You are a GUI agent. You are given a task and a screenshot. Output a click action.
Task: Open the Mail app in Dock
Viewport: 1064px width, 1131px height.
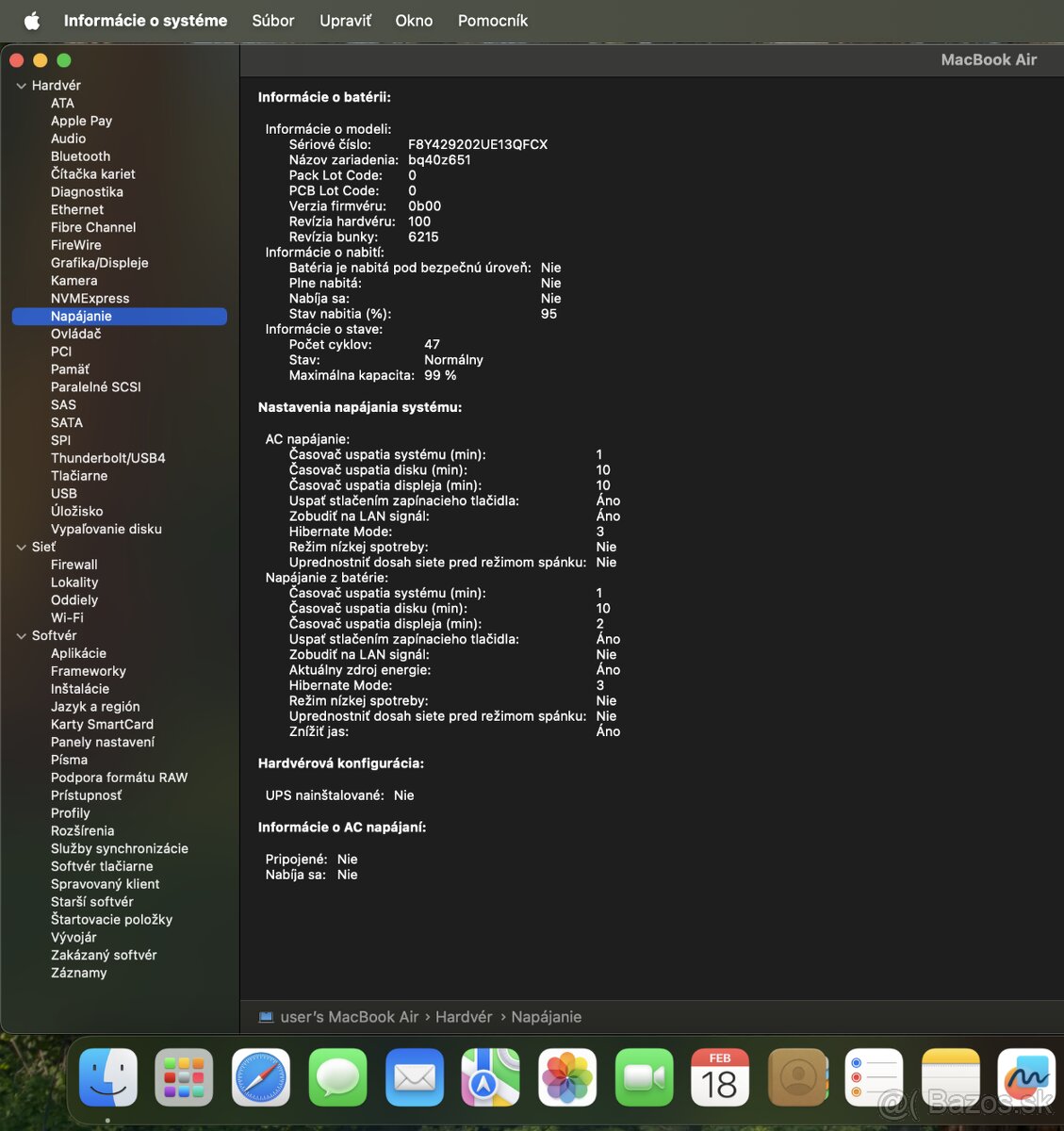pos(415,1077)
